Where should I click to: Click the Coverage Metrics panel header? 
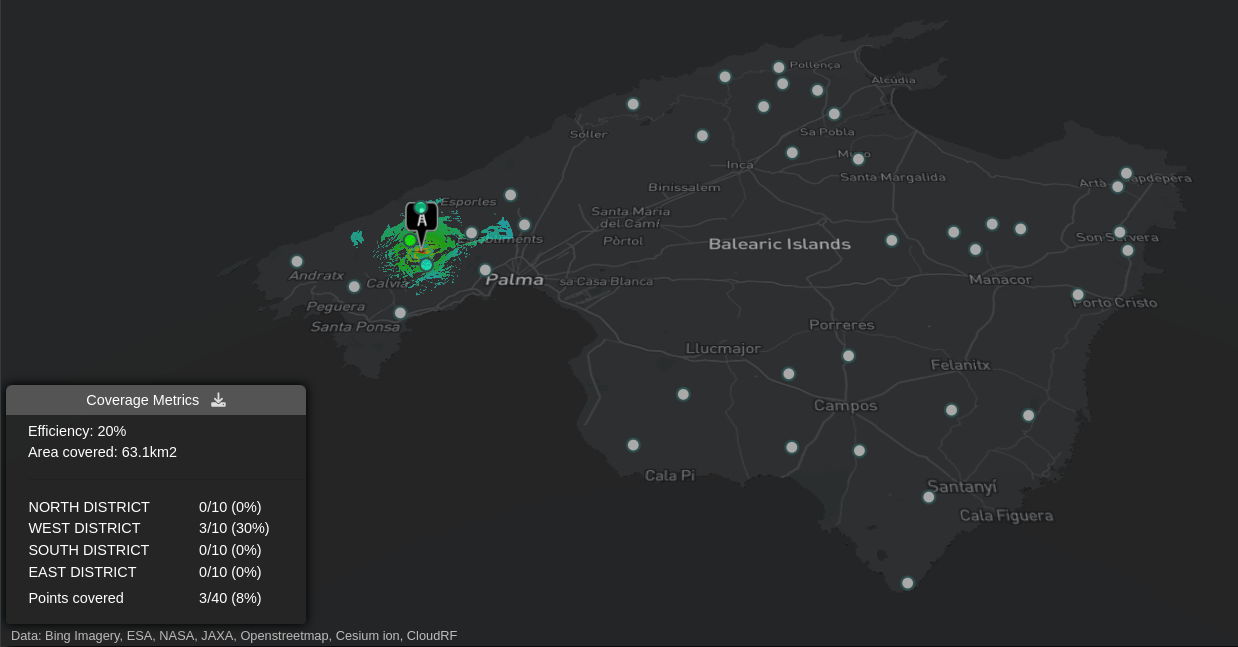click(142, 400)
